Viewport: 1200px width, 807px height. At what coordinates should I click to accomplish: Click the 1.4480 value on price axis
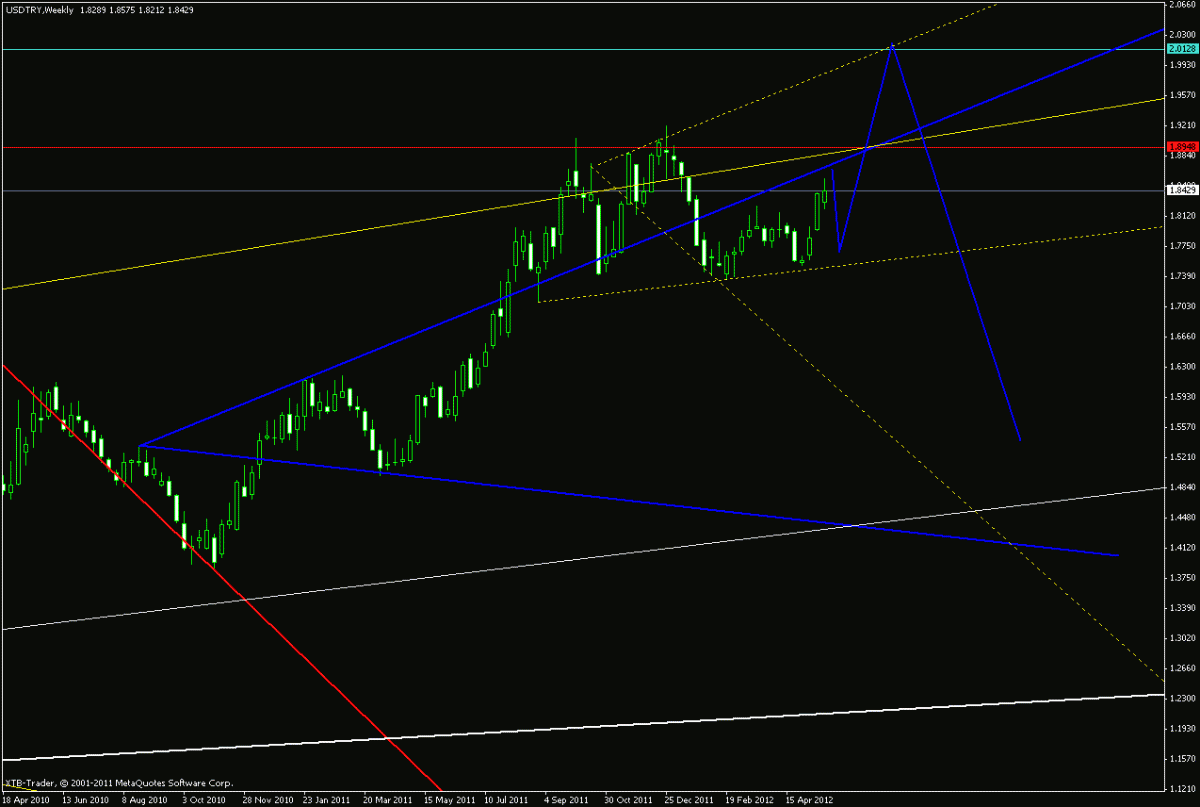pos(1181,517)
